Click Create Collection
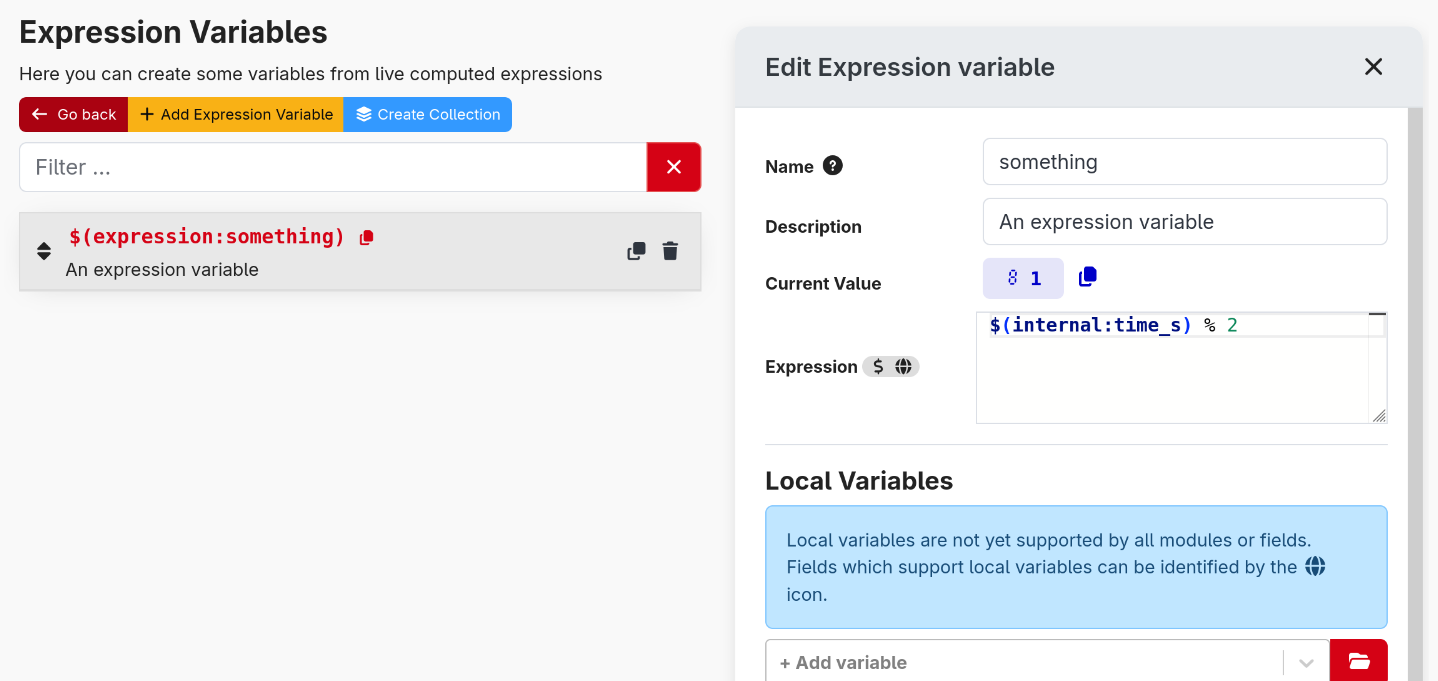 pyautogui.click(x=427, y=114)
